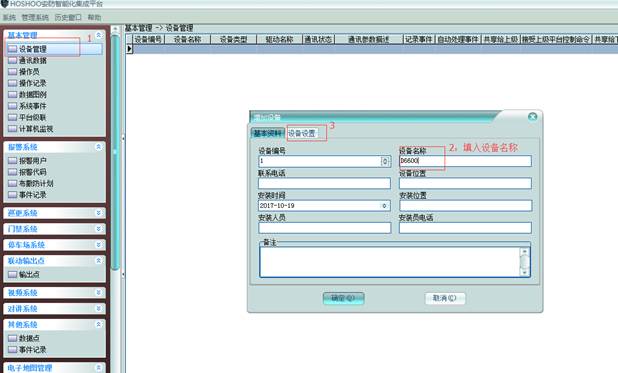Select 操作员 in basic management
Screen dimensions: 618x373
point(29,72)
